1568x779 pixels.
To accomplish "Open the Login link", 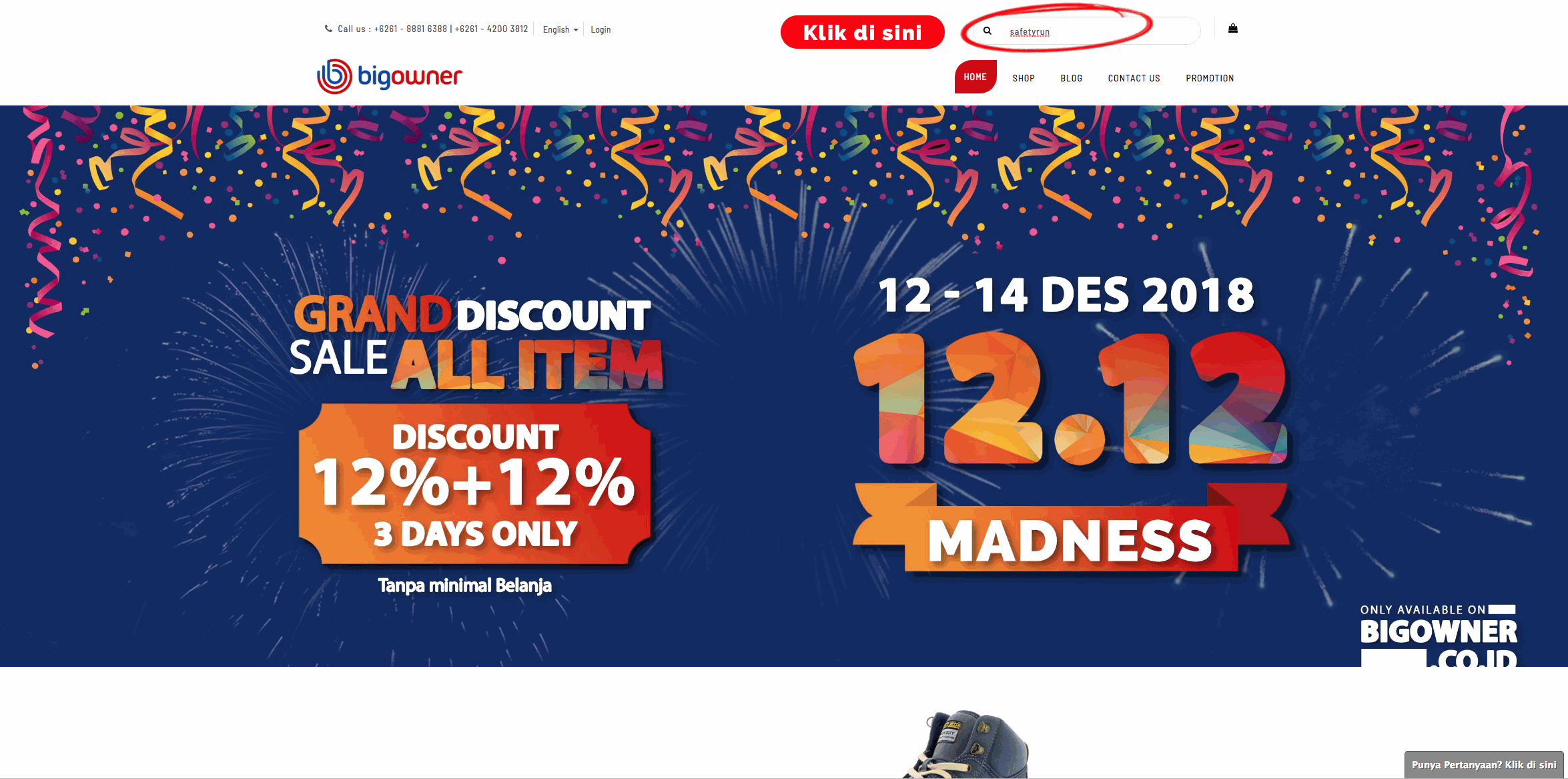I will coord(601,29).
